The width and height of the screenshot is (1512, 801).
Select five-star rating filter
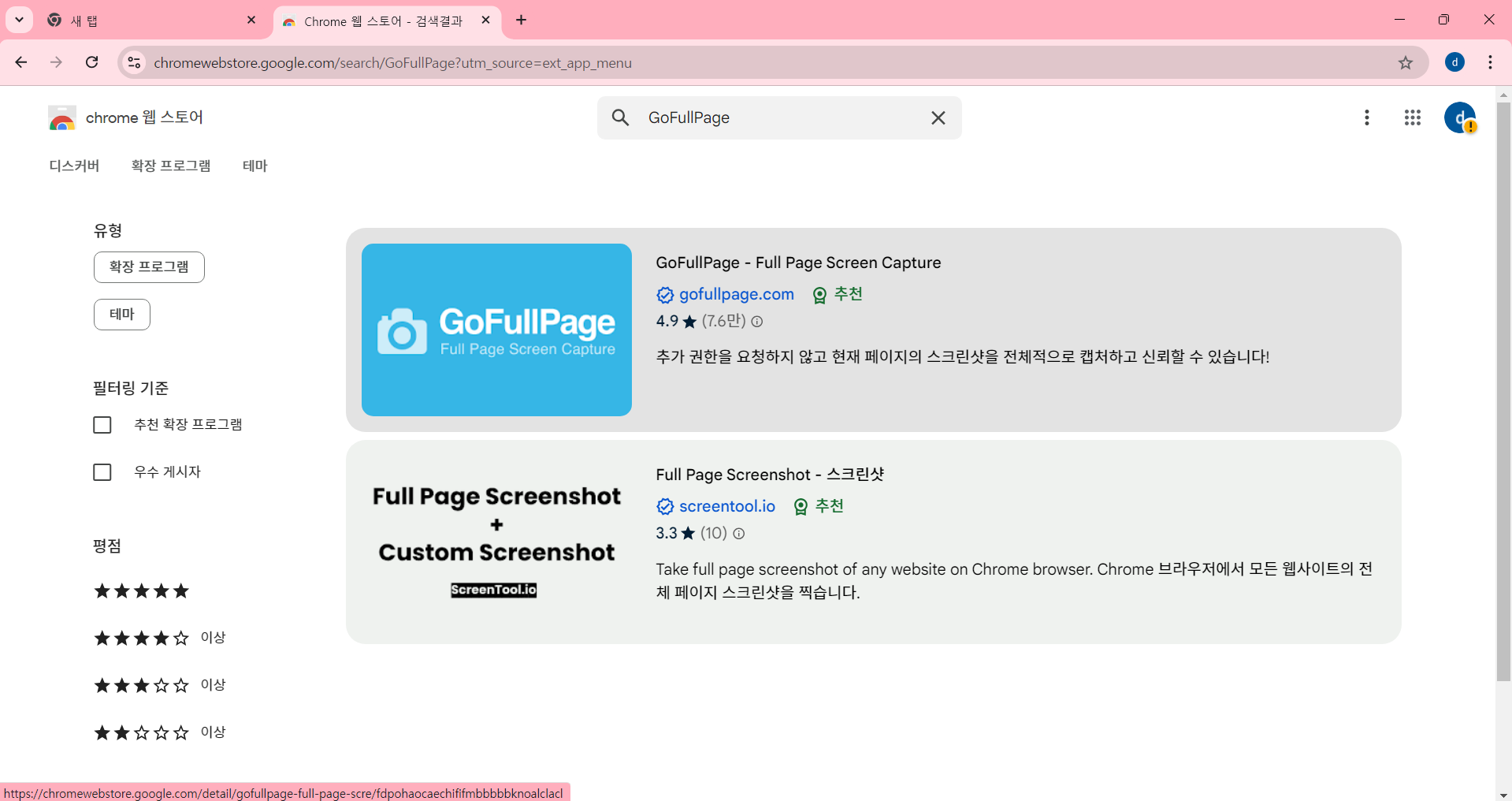pos(142,591)
